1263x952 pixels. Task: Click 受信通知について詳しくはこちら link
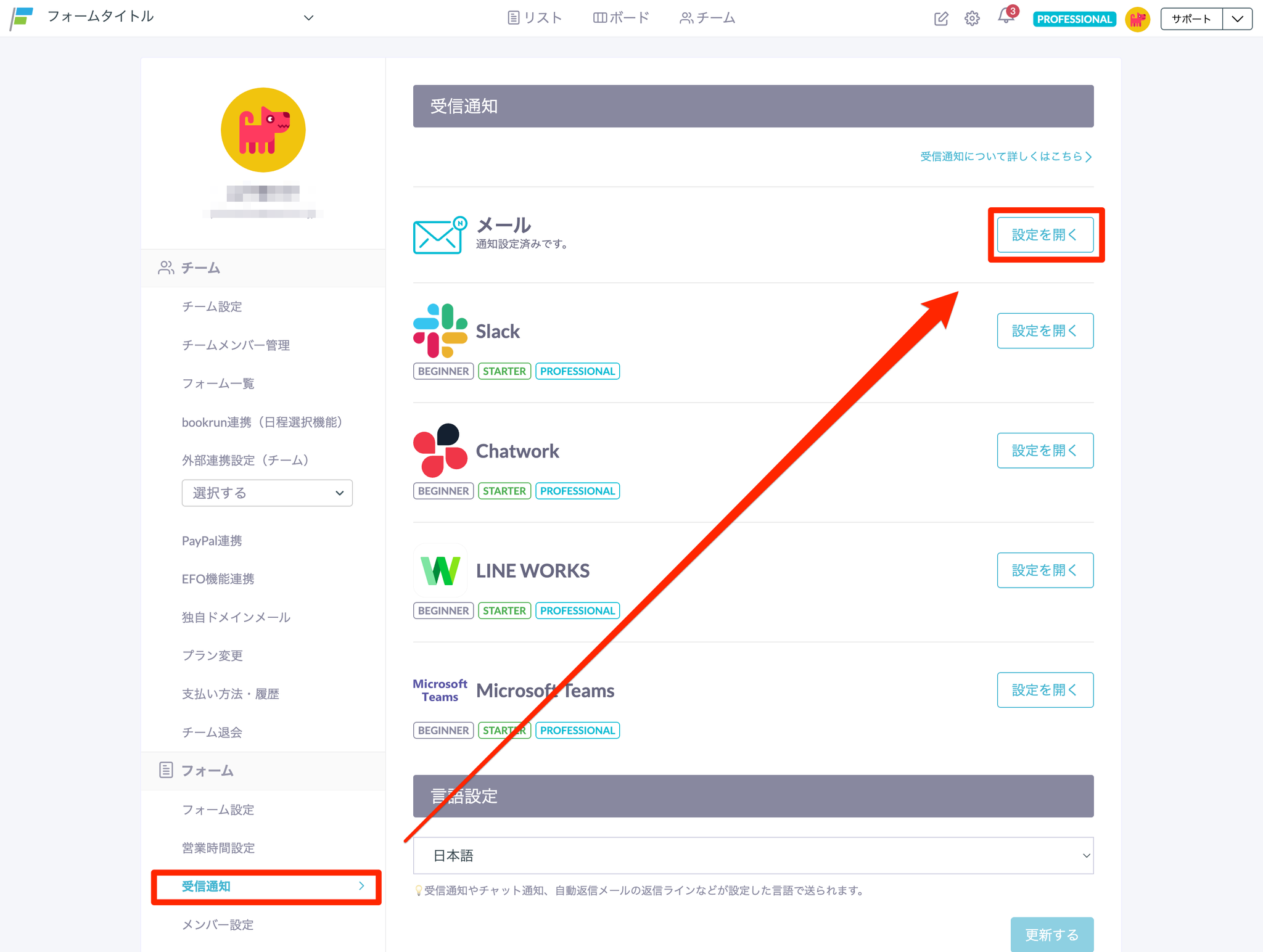tap(1005, 157)
